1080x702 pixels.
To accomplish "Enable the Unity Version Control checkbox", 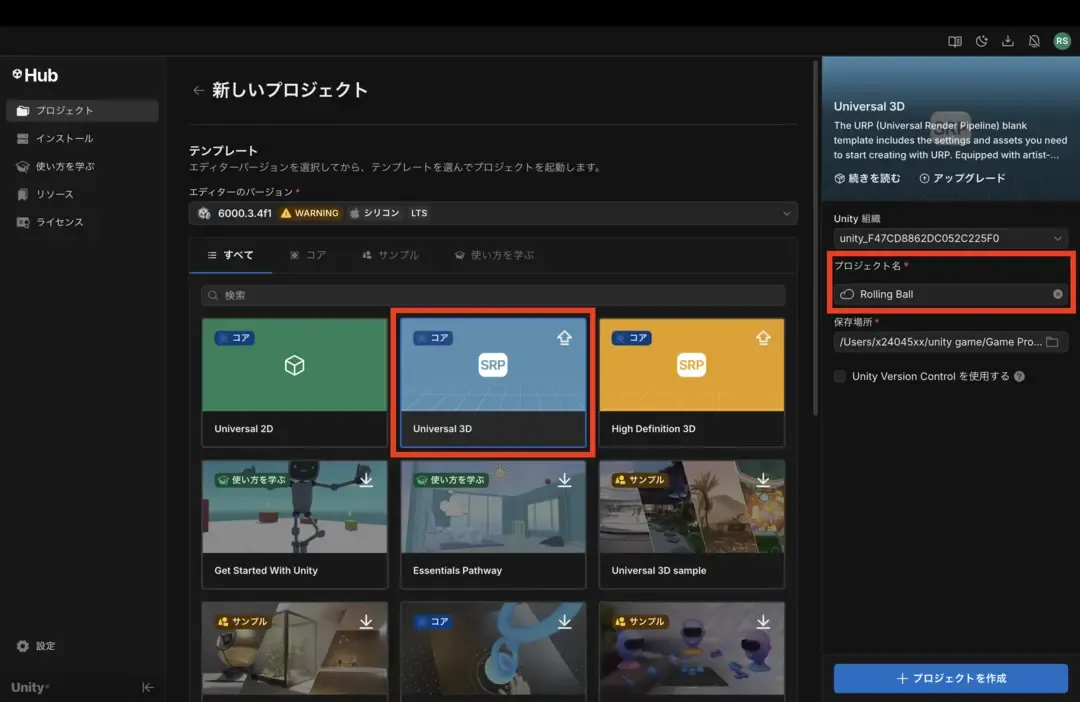I will [841, 376].
